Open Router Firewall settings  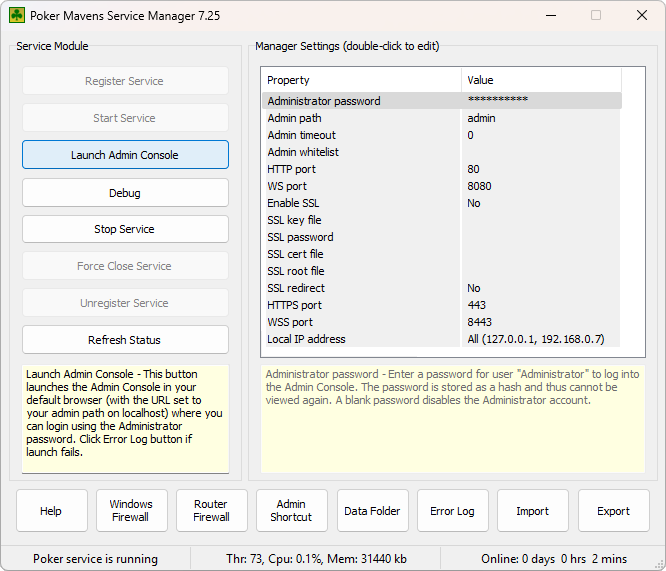click(211, 511)
